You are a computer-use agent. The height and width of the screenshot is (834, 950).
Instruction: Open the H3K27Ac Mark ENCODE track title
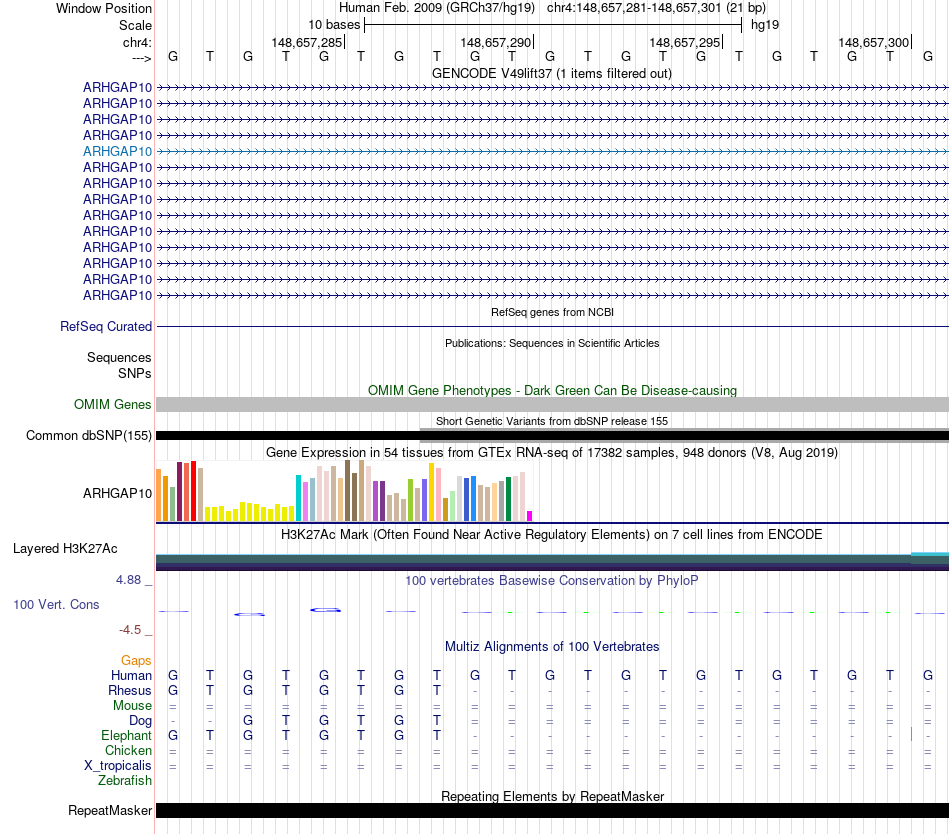(552, 535)
